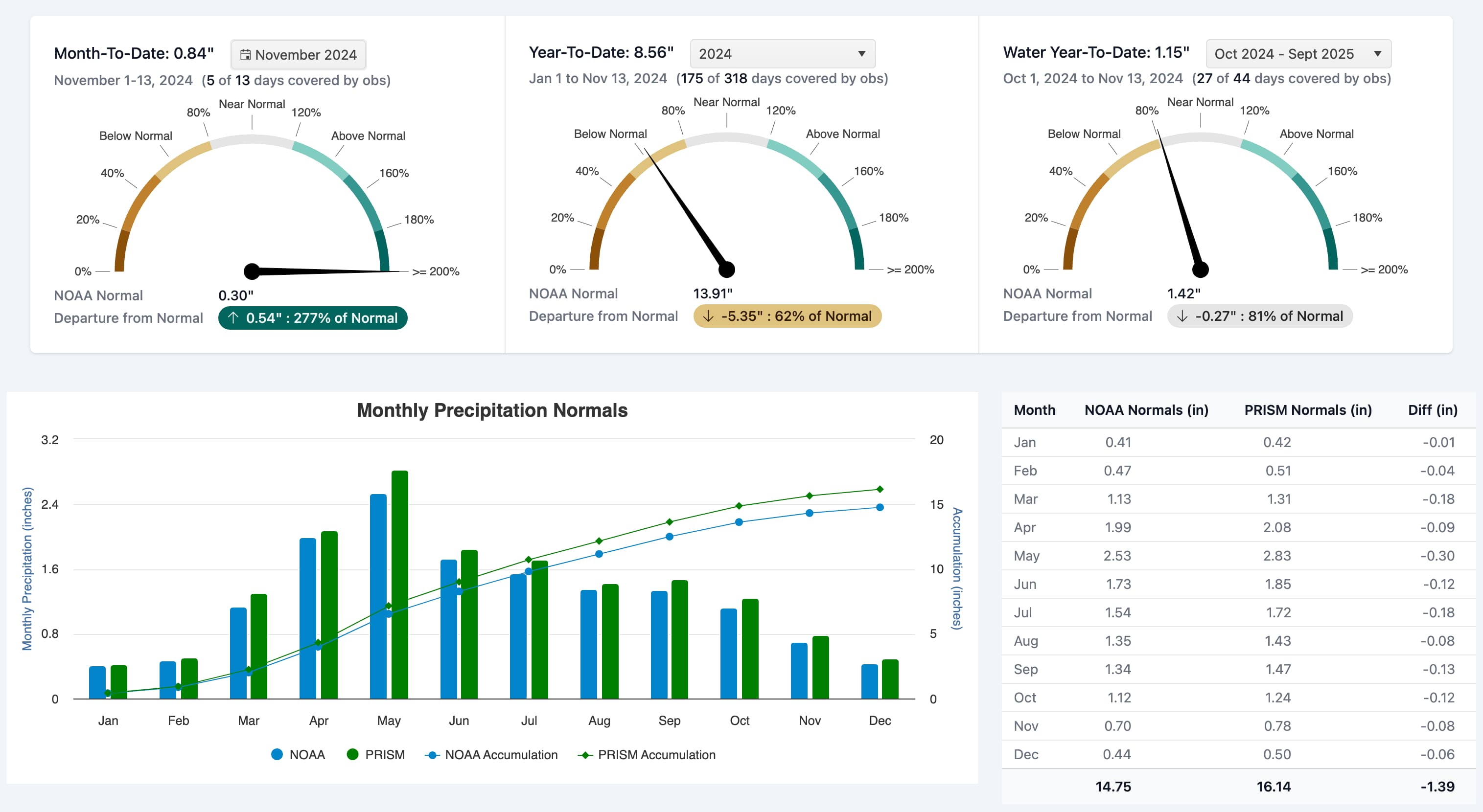
Task: Click the upward arrow in the 277% badge
Action: click(234, 317)
